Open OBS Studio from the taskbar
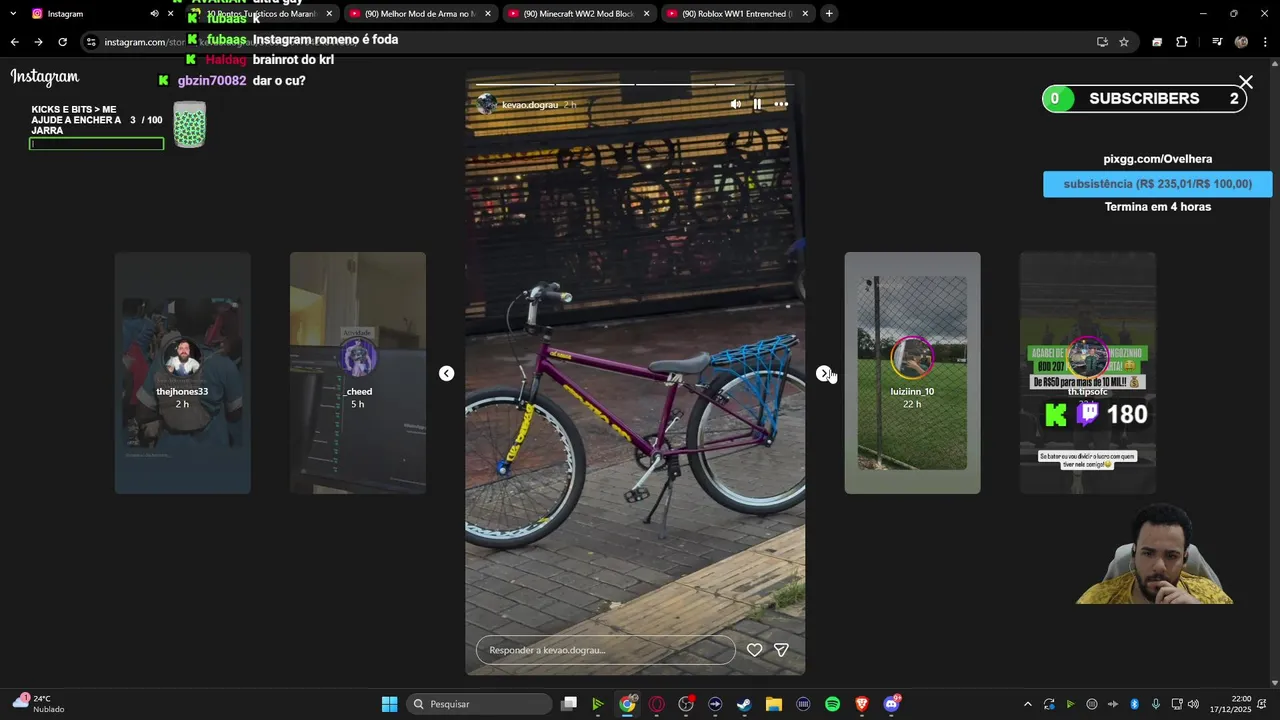Image resolution: width=1280 pixels, height=720 pixels. (686, 704)
